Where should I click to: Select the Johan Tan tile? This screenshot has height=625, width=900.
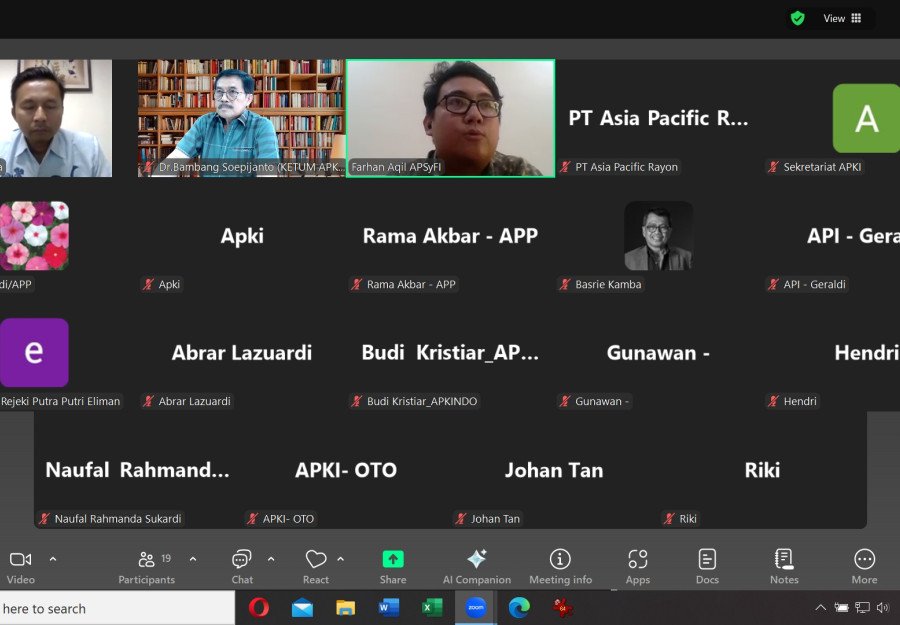click(554, 470)
